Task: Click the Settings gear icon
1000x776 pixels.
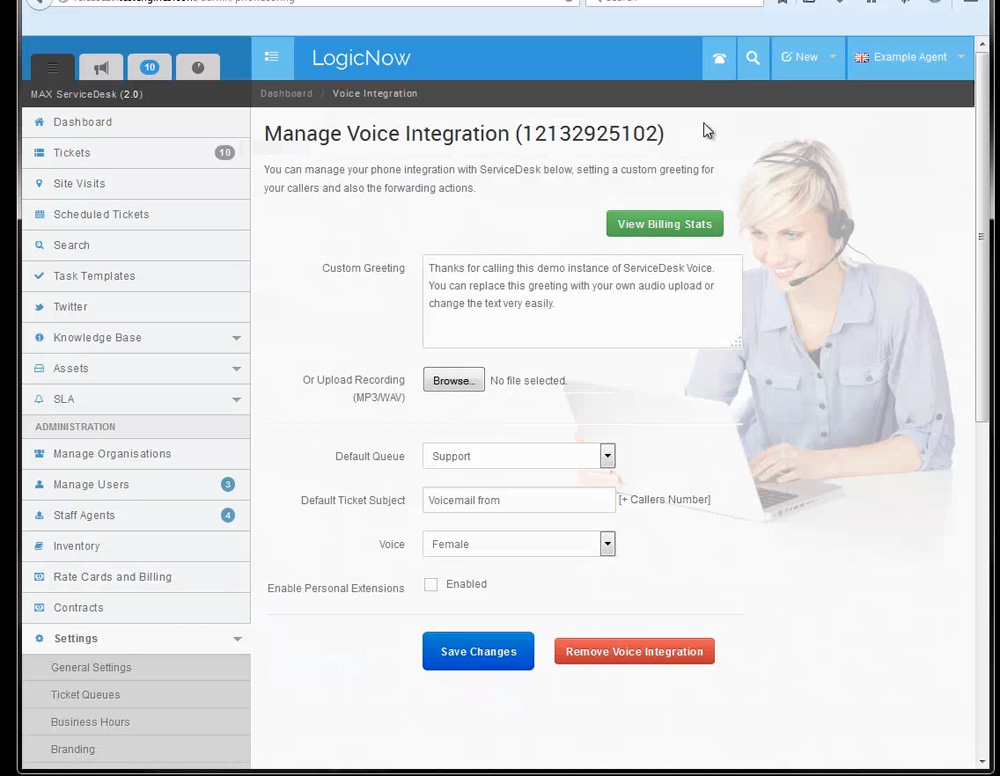Action: pyautogui.click(x=40, y=638)
